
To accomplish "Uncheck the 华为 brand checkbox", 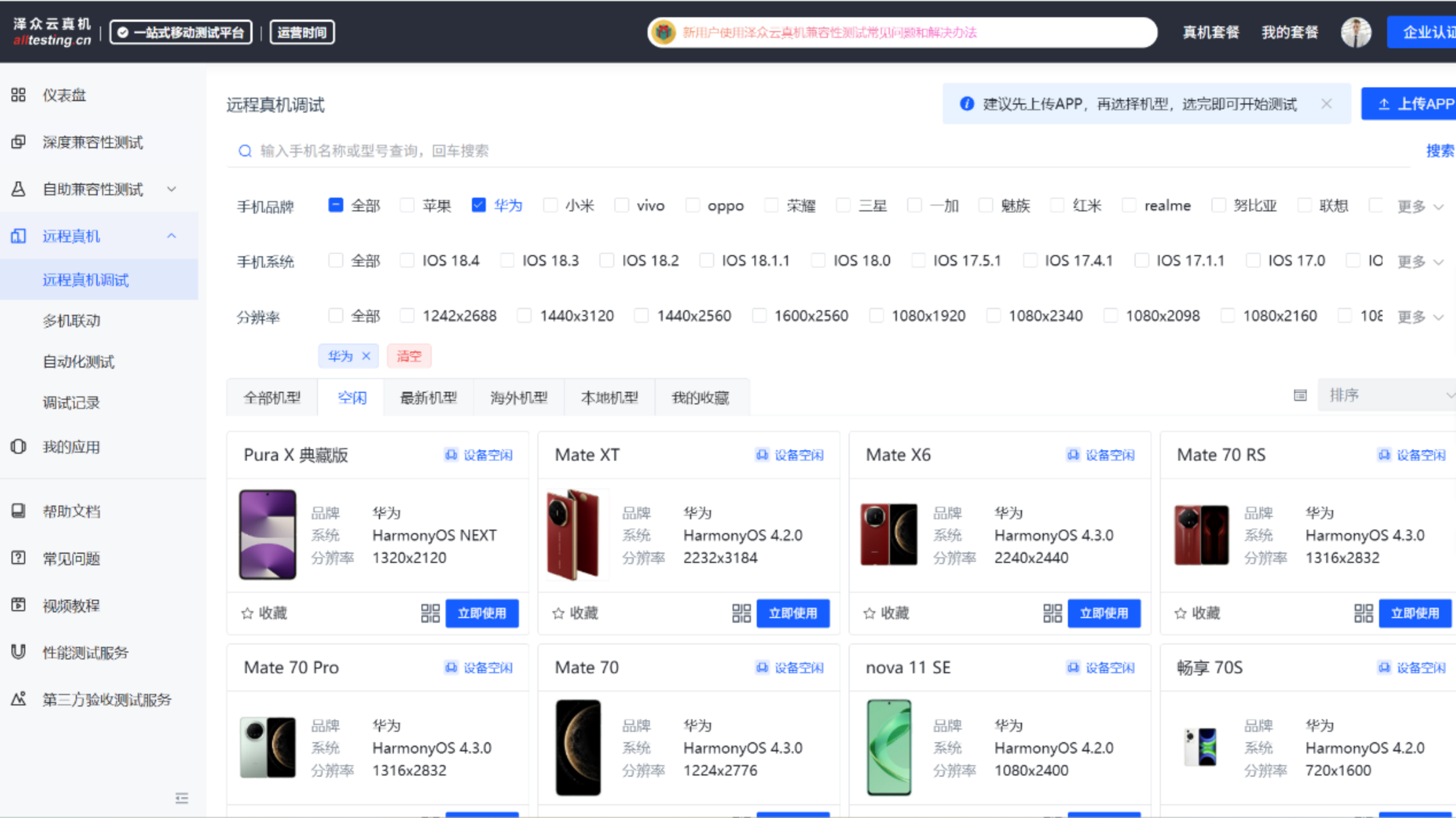I will (478, 205).
